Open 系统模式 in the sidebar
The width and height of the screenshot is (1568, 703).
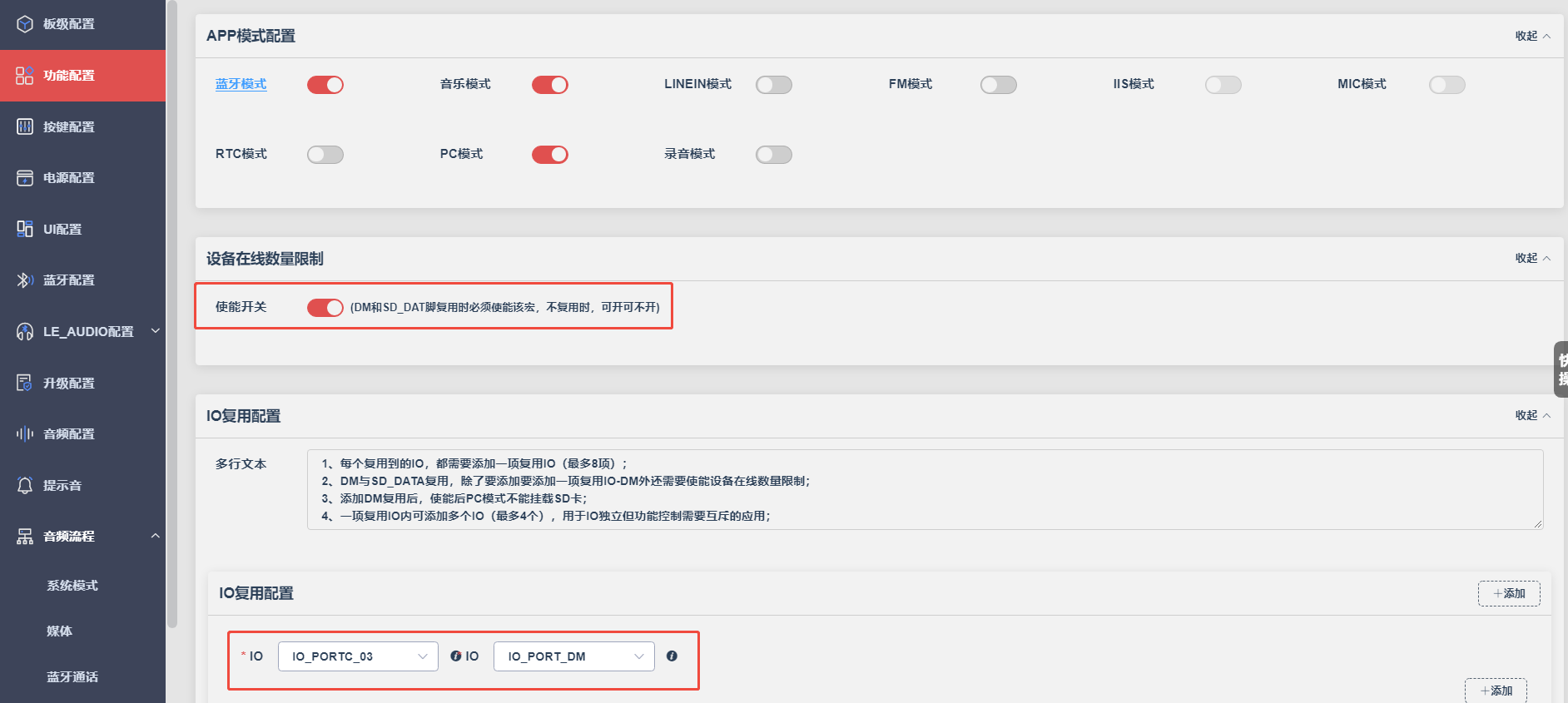coord(72,586)
